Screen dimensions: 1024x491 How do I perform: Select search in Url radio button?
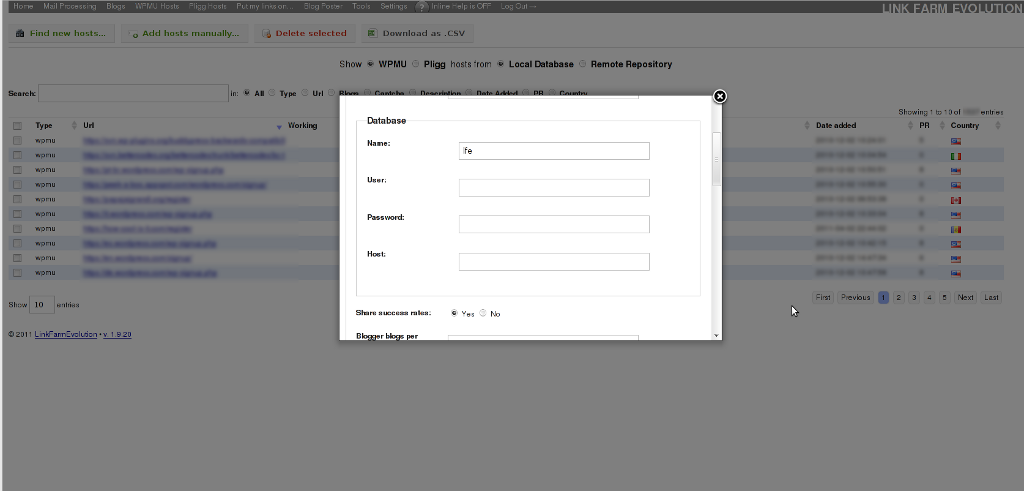point(305,93)
